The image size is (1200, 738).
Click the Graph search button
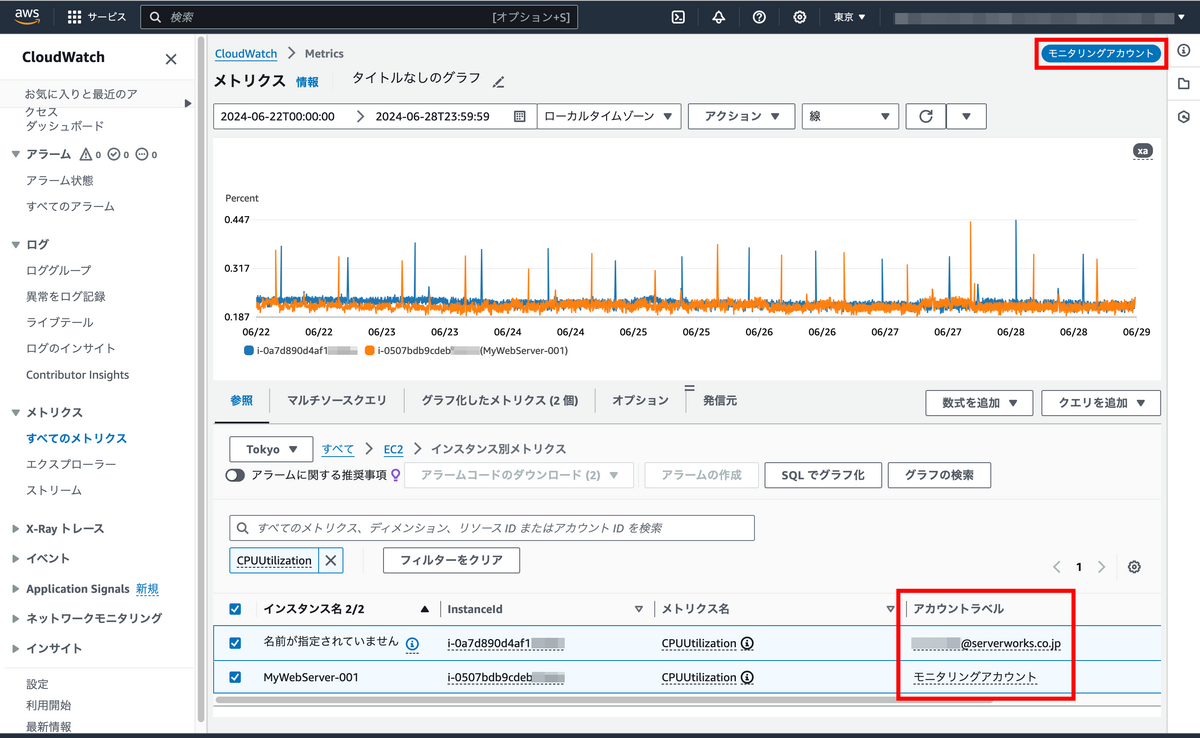point(939,475)
